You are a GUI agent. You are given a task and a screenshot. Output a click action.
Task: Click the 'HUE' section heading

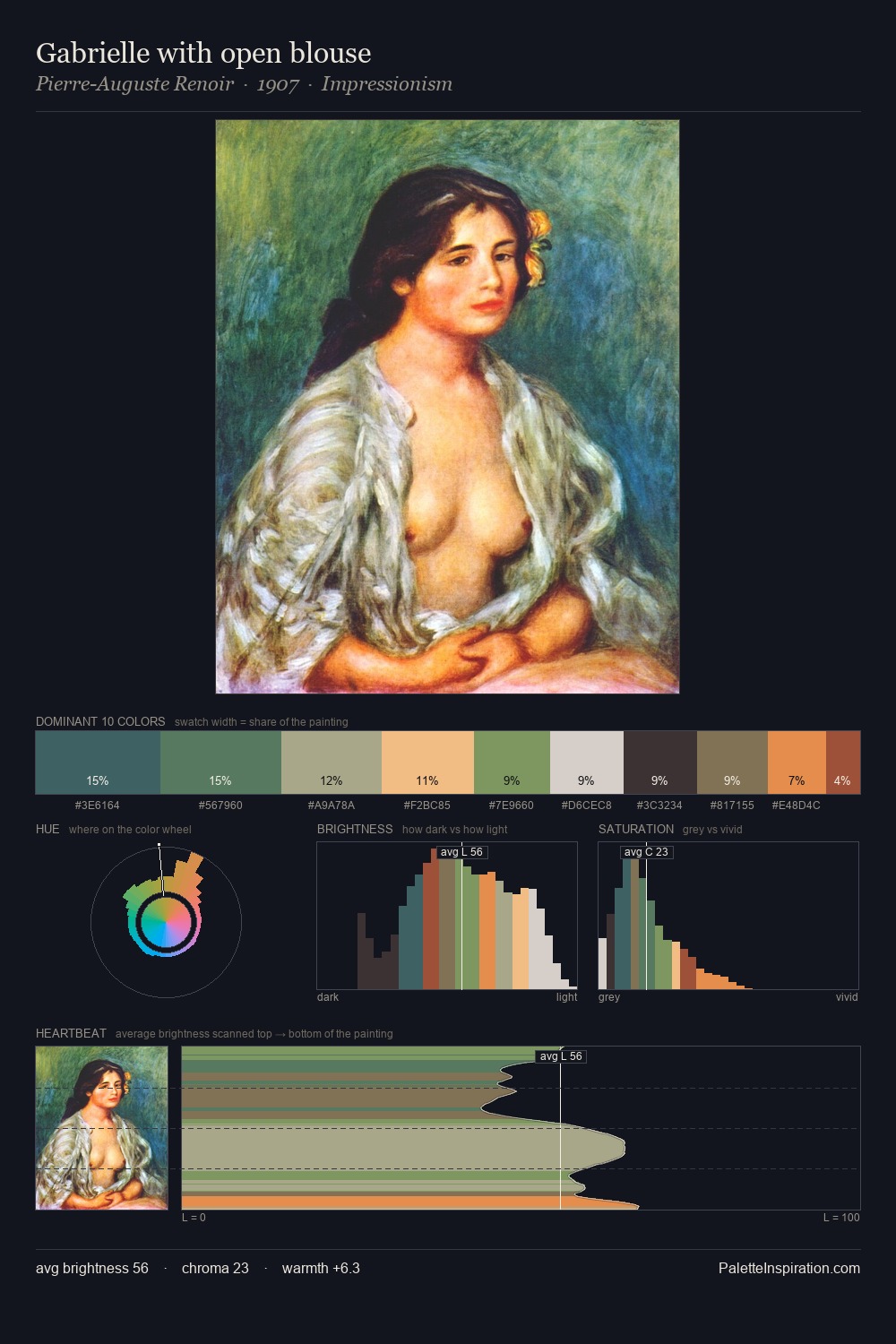click(47, 829)
